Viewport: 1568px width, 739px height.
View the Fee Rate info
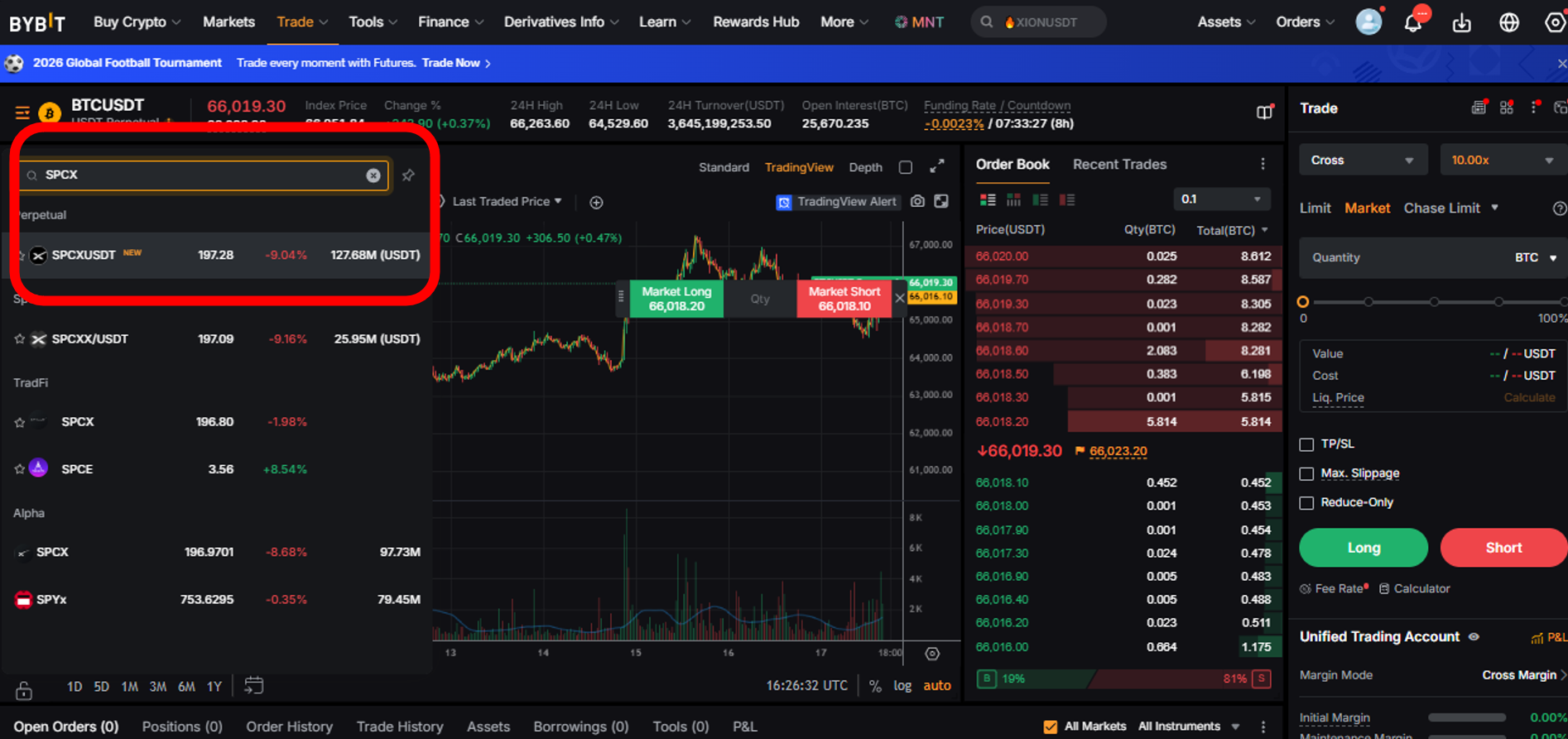pyautogui.click(x=1333, y=588)
